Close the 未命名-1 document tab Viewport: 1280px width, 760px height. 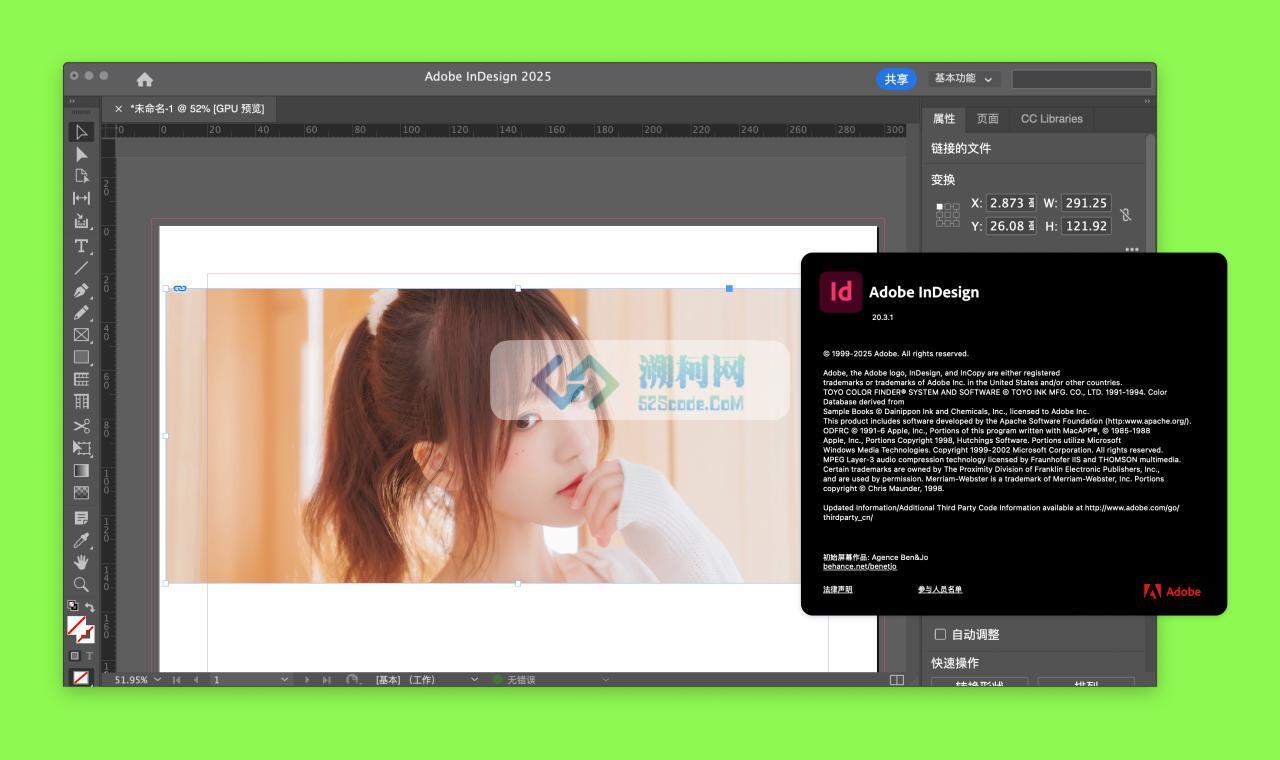pos(118,109)
